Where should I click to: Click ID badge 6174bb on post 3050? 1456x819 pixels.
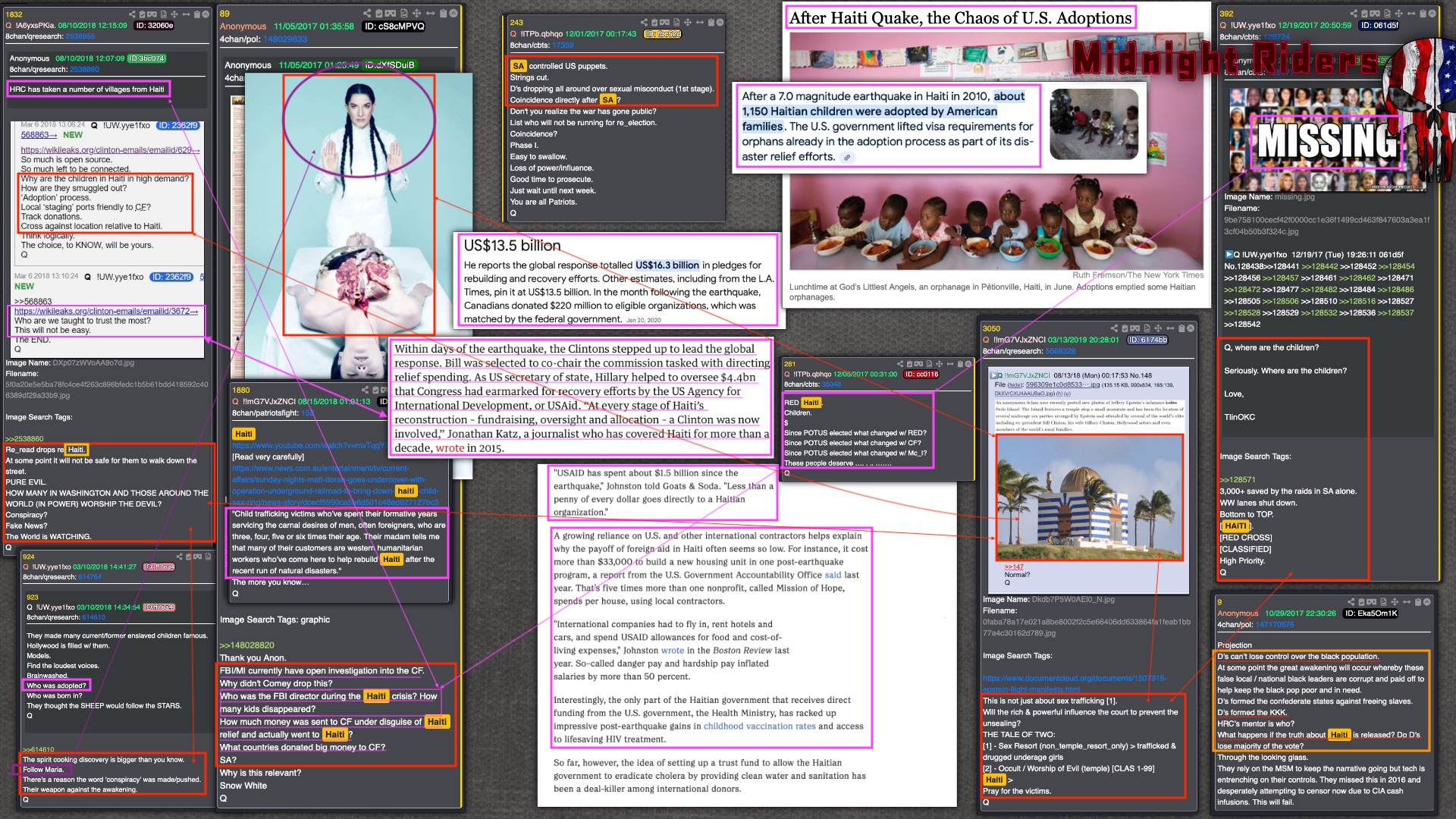tap(1148, 340)
